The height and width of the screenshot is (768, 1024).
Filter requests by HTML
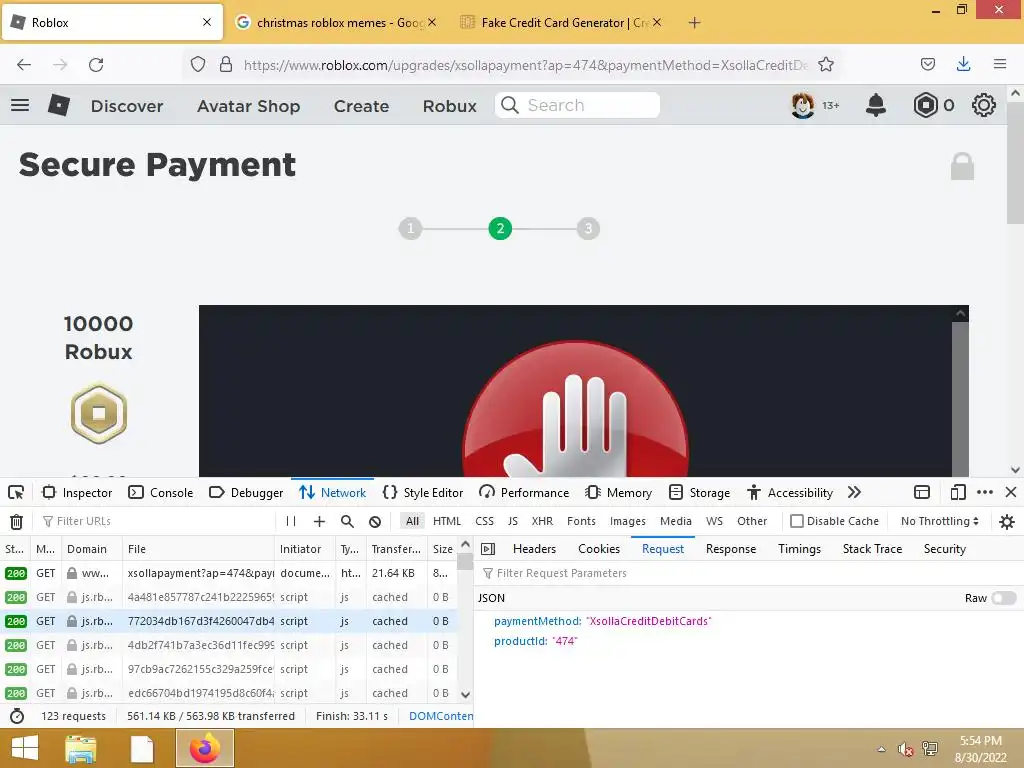click(x=447, y=521)
